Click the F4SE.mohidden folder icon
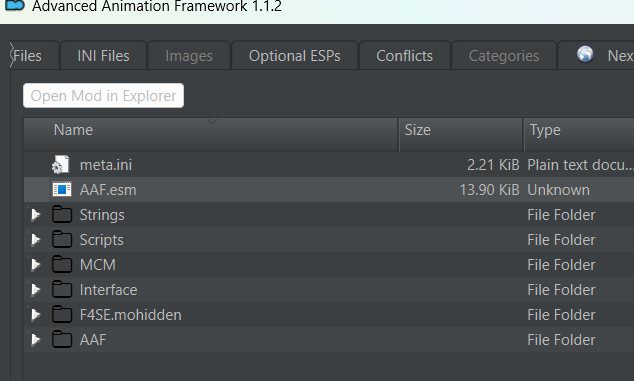This screenshot has width=634, height=381. [x=62, y=315]
